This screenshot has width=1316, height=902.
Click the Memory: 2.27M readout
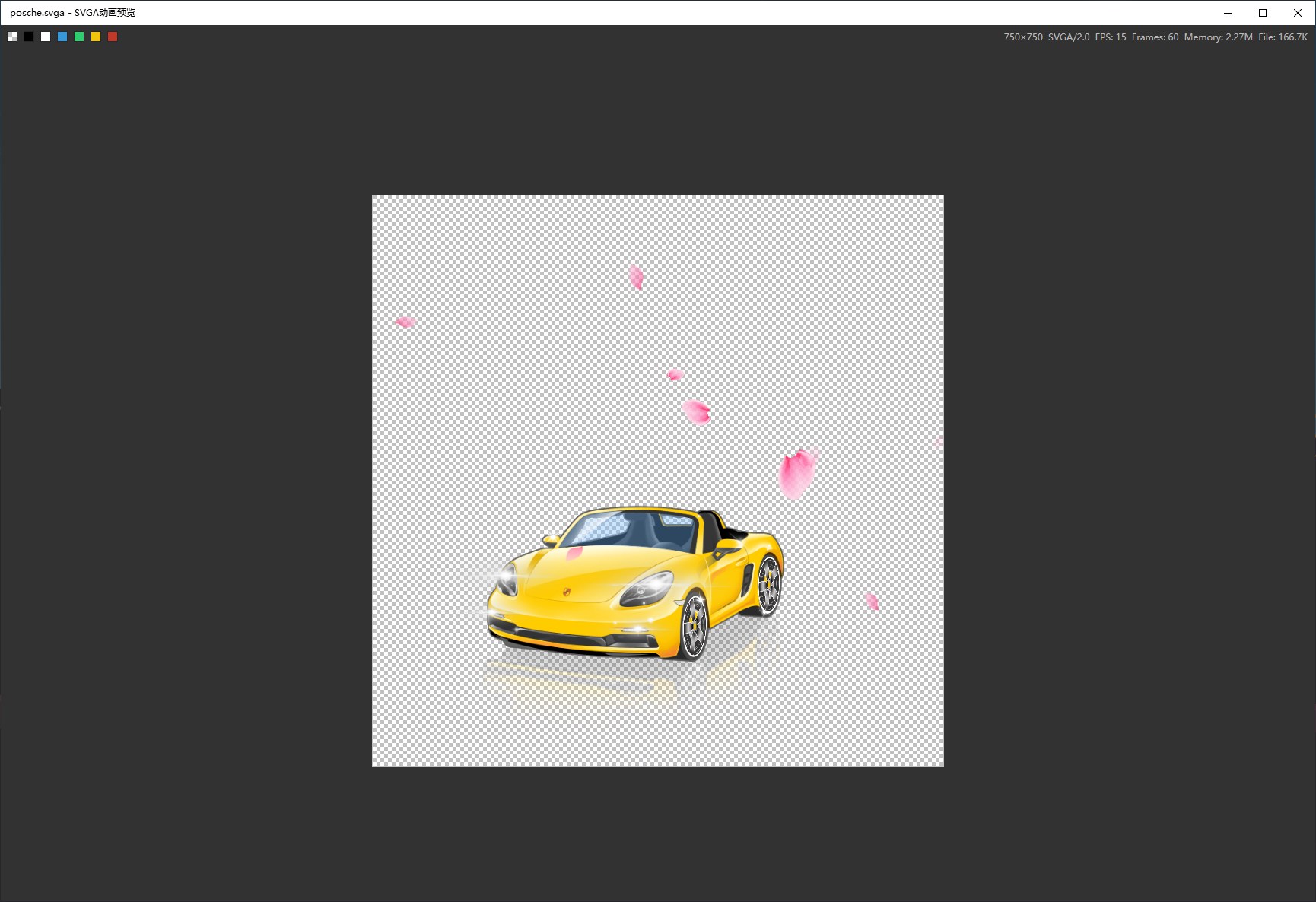(x=1218, y=37)
